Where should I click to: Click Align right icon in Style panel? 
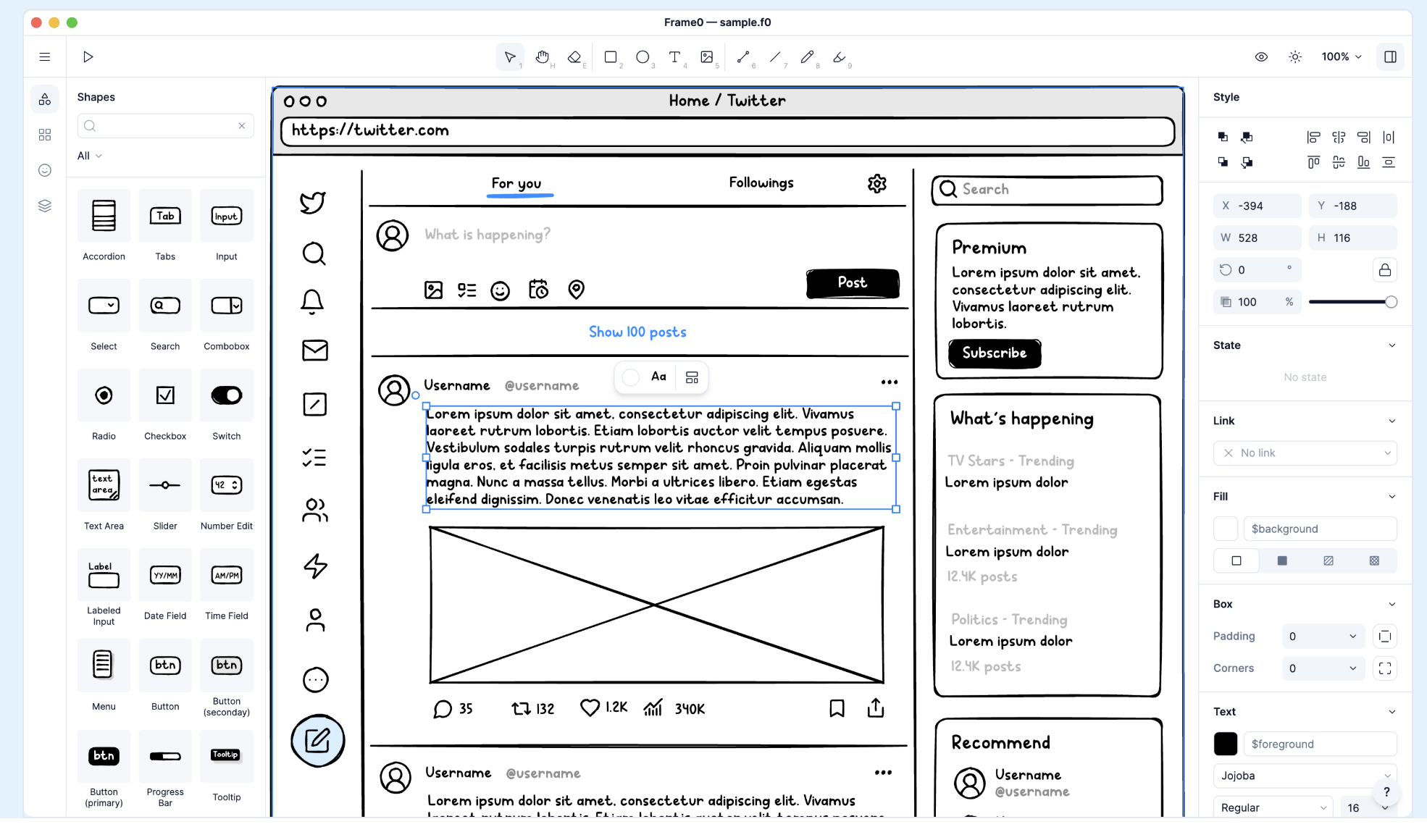tap(1363, 137)
